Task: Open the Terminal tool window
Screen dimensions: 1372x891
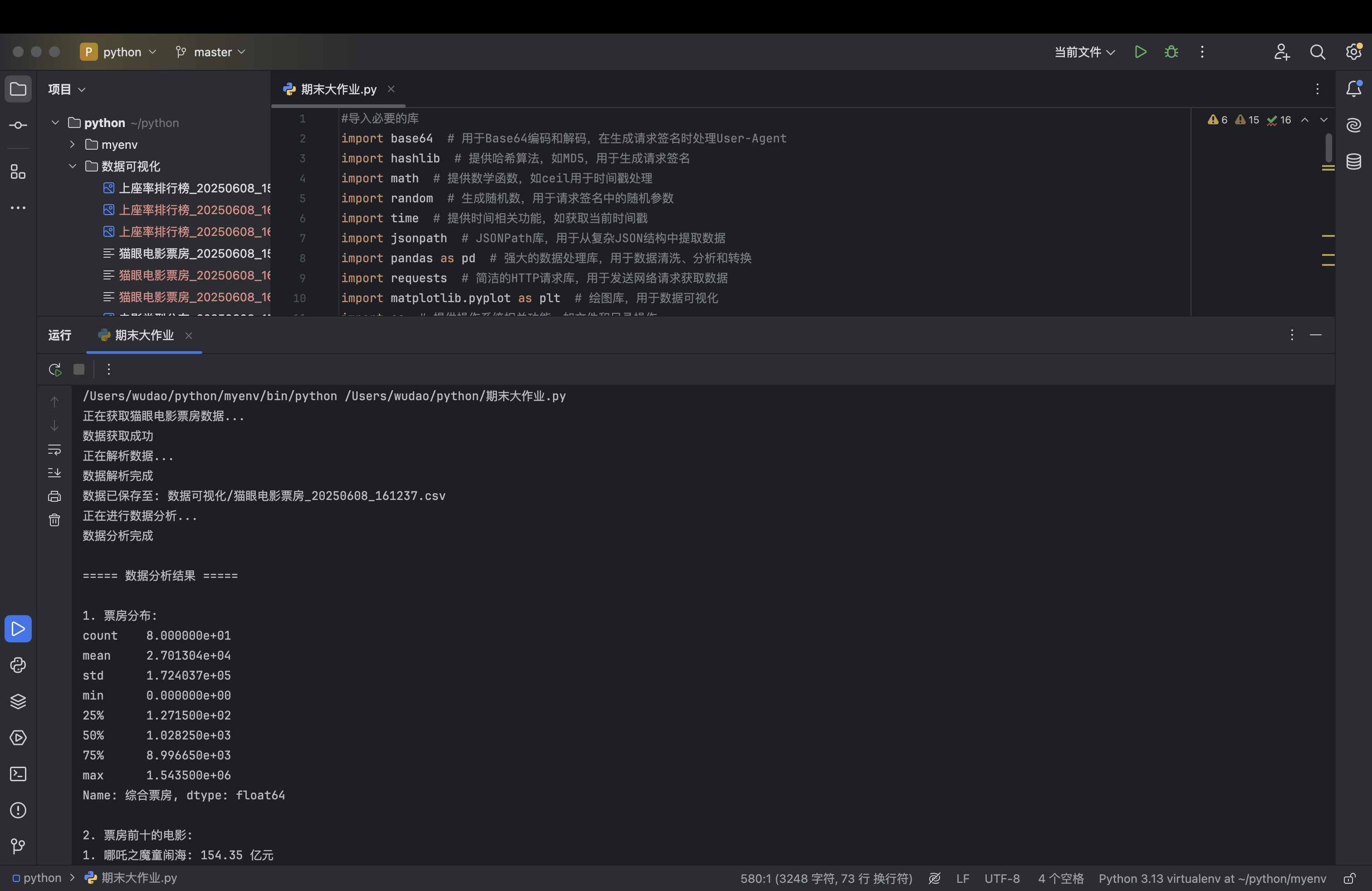Action: coord(18,774)
